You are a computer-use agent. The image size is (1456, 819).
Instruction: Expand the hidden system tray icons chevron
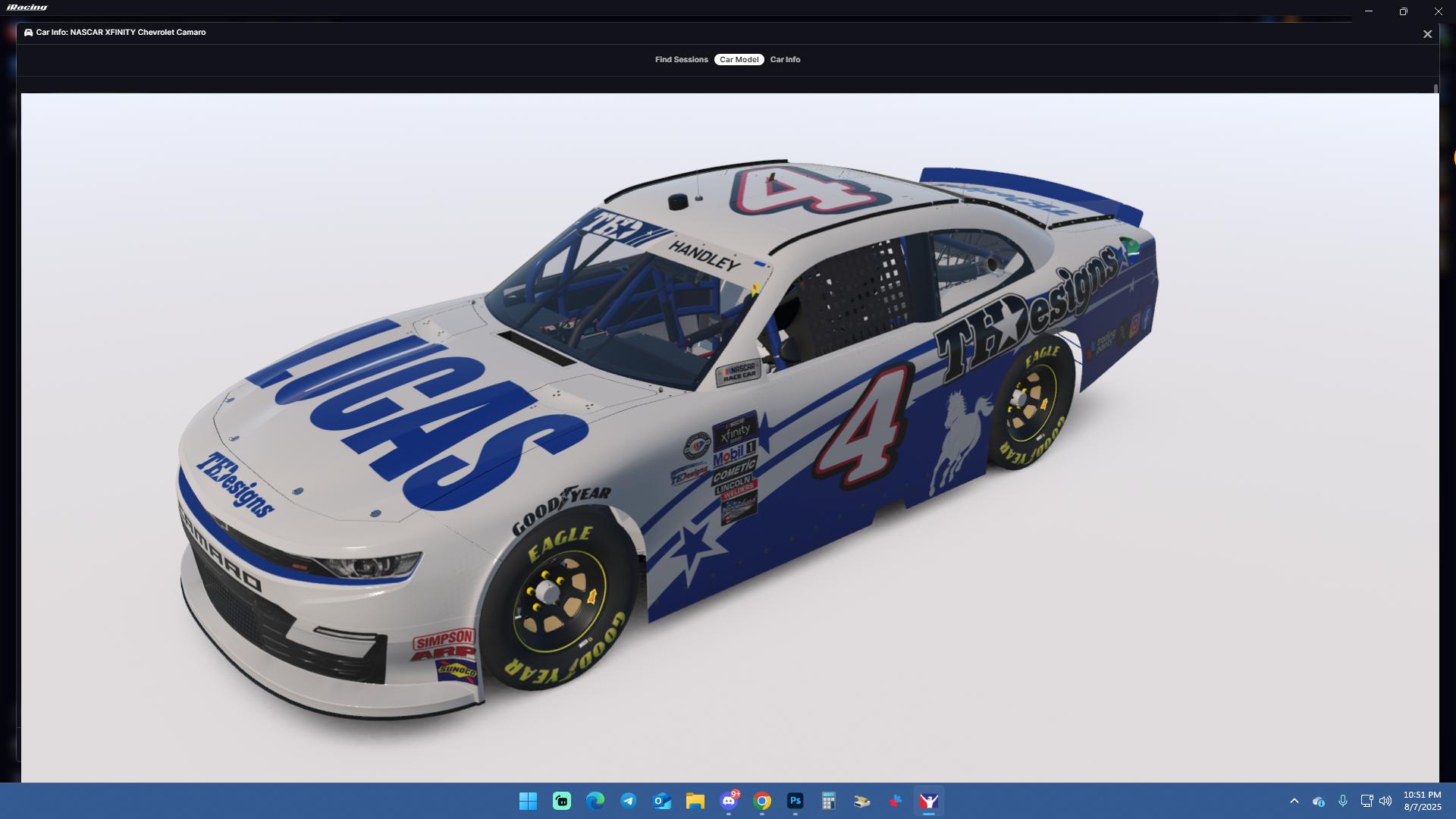1294,801
